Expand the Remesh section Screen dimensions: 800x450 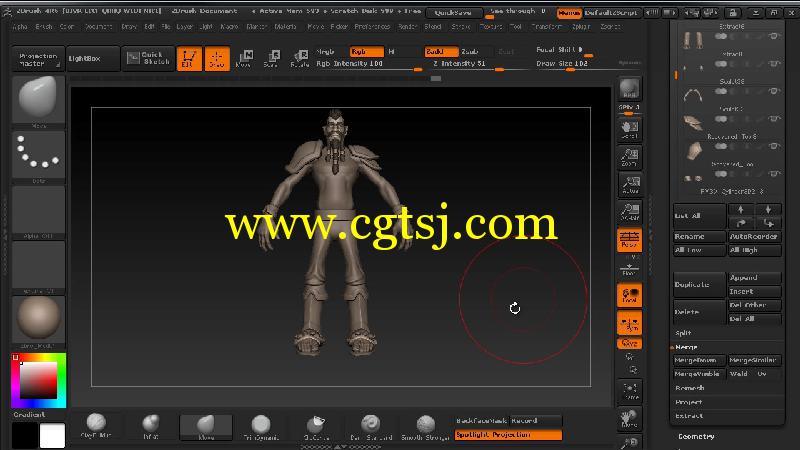tap(689, 388)
